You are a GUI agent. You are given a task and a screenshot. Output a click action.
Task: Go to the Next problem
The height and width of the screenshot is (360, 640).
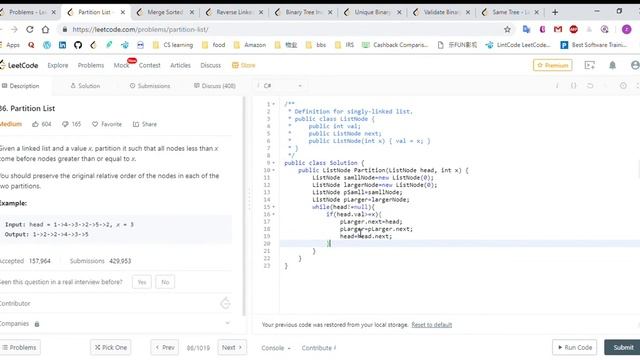click(232, 347)
